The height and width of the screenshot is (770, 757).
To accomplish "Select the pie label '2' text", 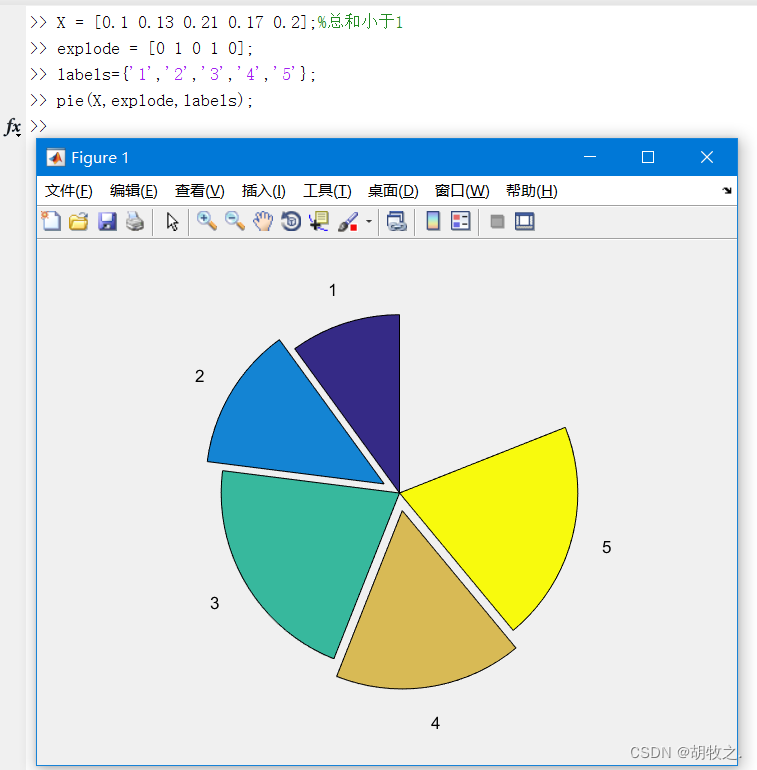I will [x=199, y=376].
